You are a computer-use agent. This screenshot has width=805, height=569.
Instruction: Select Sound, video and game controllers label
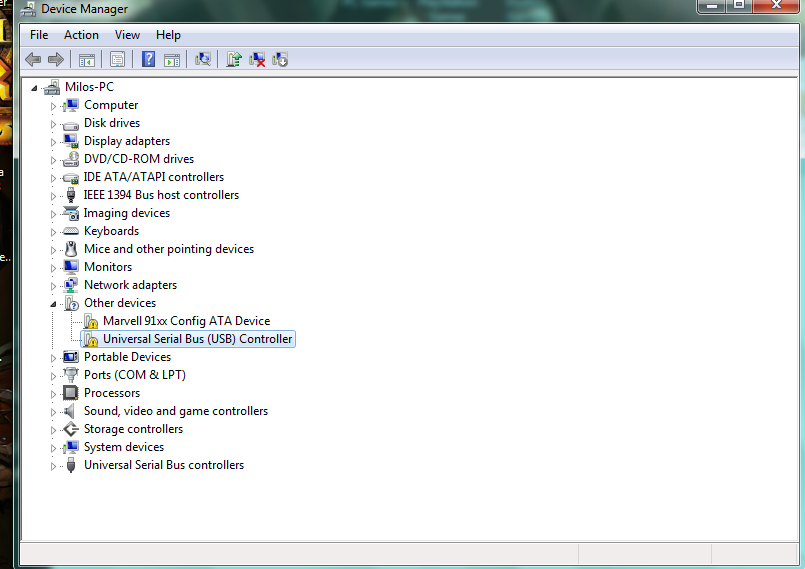click(176, 411)
